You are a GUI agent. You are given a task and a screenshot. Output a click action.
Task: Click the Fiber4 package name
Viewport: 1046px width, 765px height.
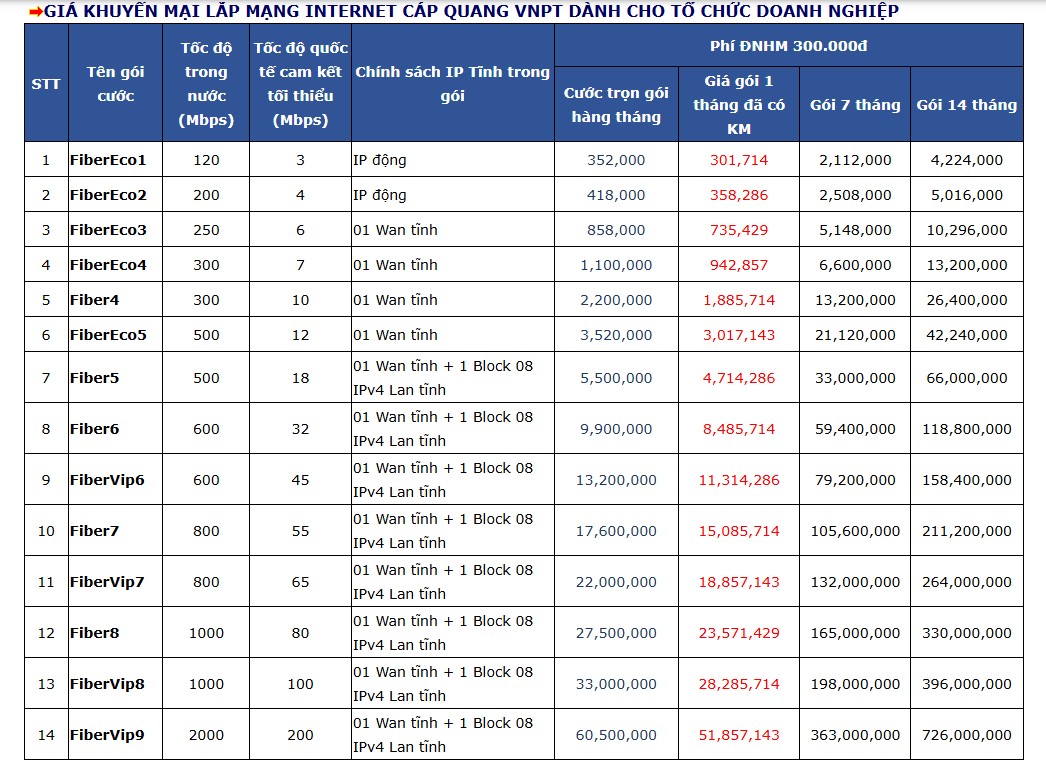click(95, 300)
